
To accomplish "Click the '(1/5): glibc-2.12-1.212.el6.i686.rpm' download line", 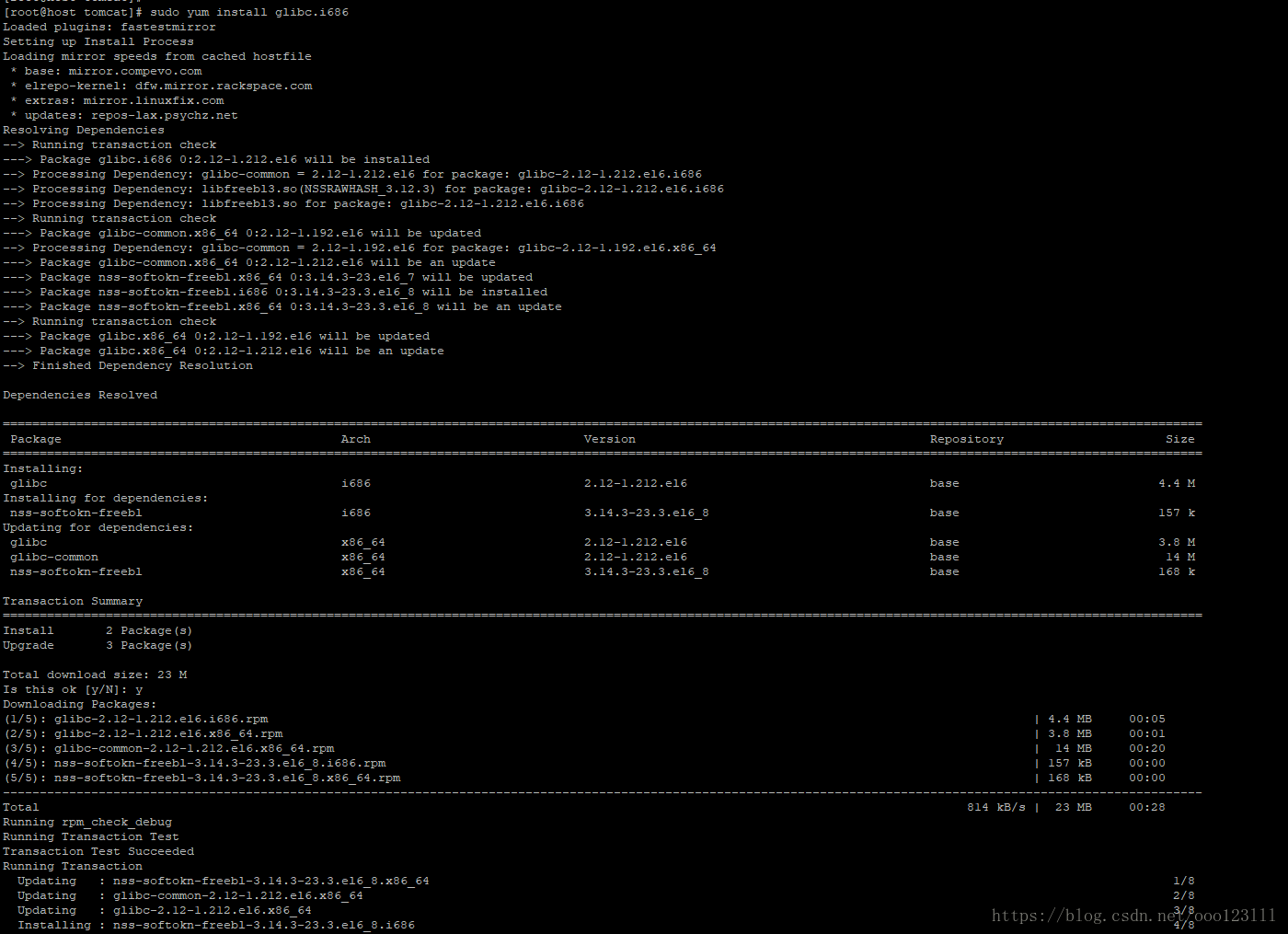I will pos(136,719).
